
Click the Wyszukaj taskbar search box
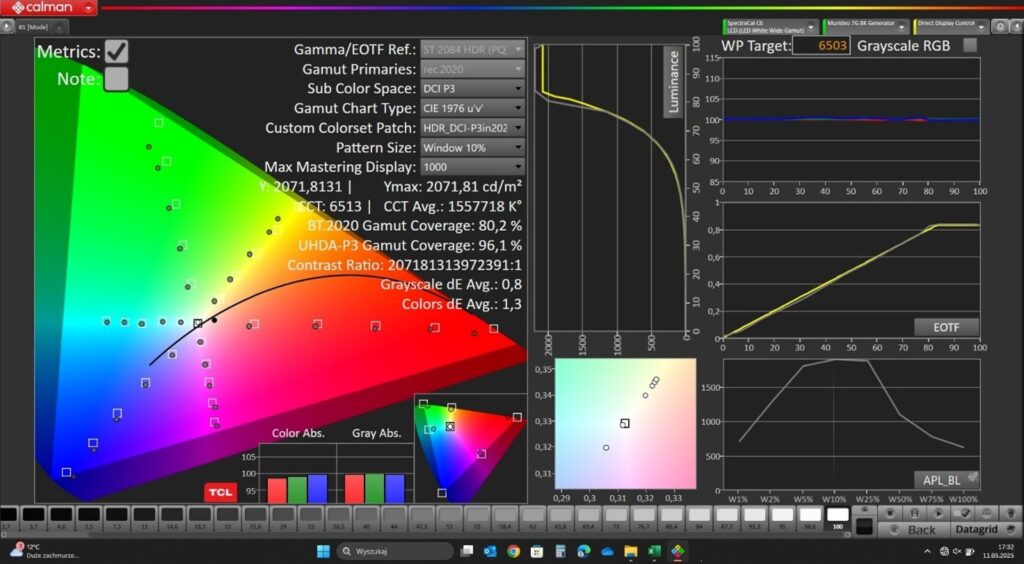pos(395,552)
